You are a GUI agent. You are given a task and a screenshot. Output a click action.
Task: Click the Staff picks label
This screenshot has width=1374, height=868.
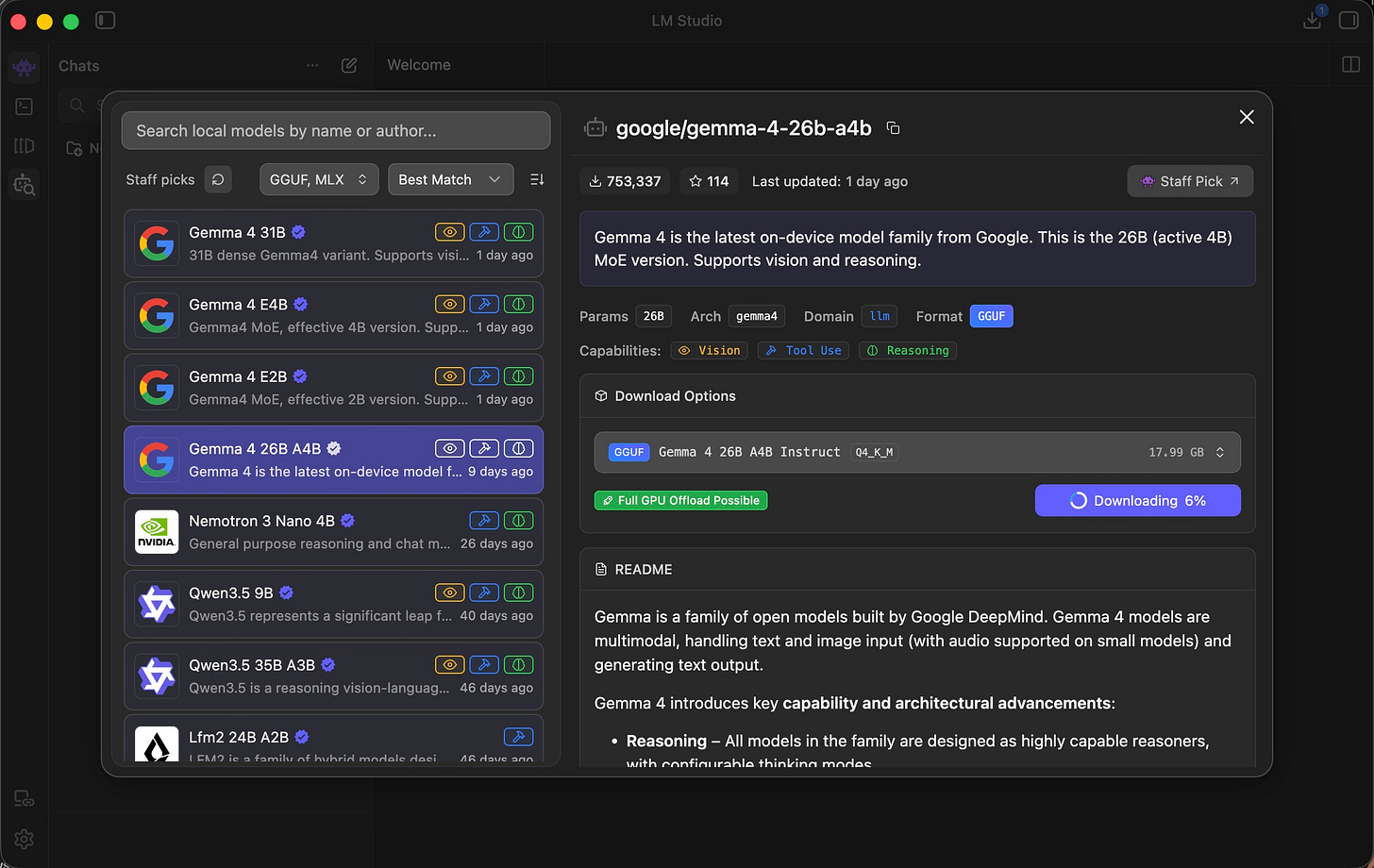(160, 179)
